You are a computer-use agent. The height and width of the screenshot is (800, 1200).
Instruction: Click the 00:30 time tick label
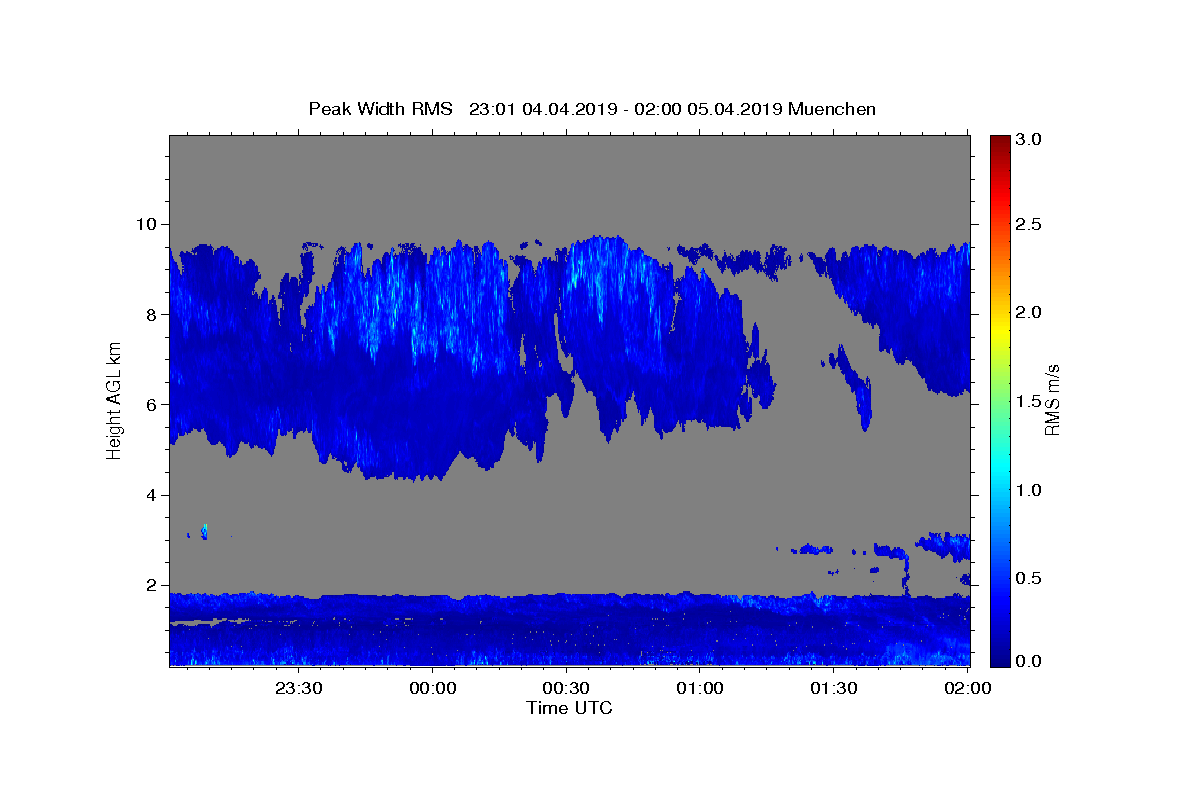(566, 688)
